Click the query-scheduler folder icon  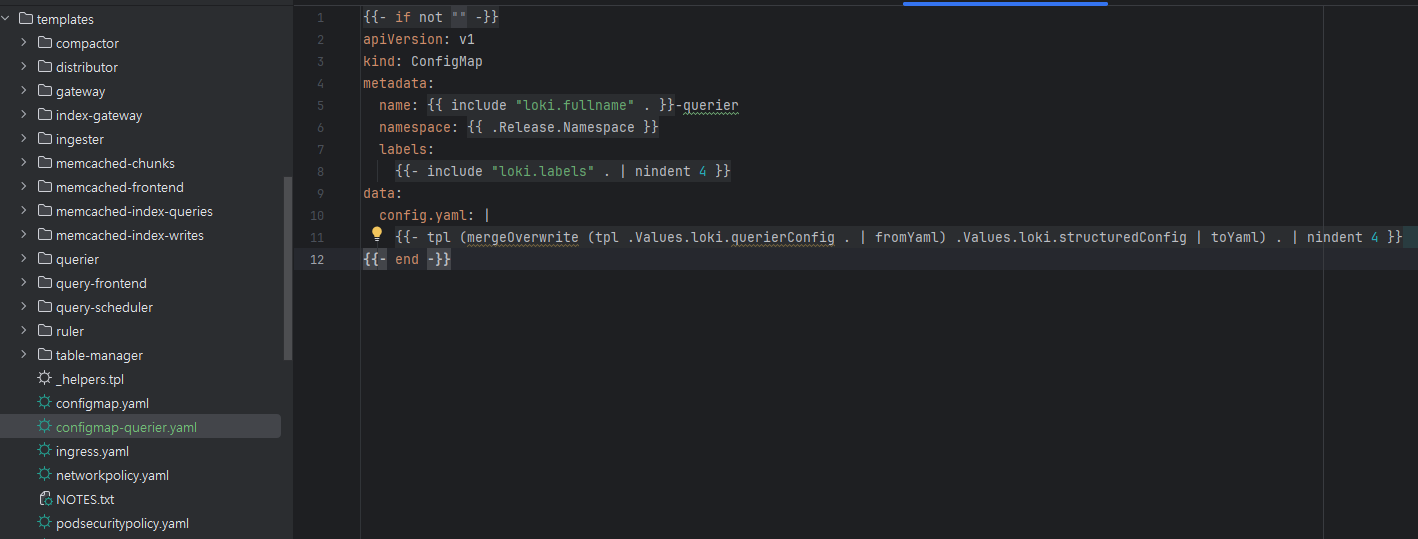click(45, 307)
